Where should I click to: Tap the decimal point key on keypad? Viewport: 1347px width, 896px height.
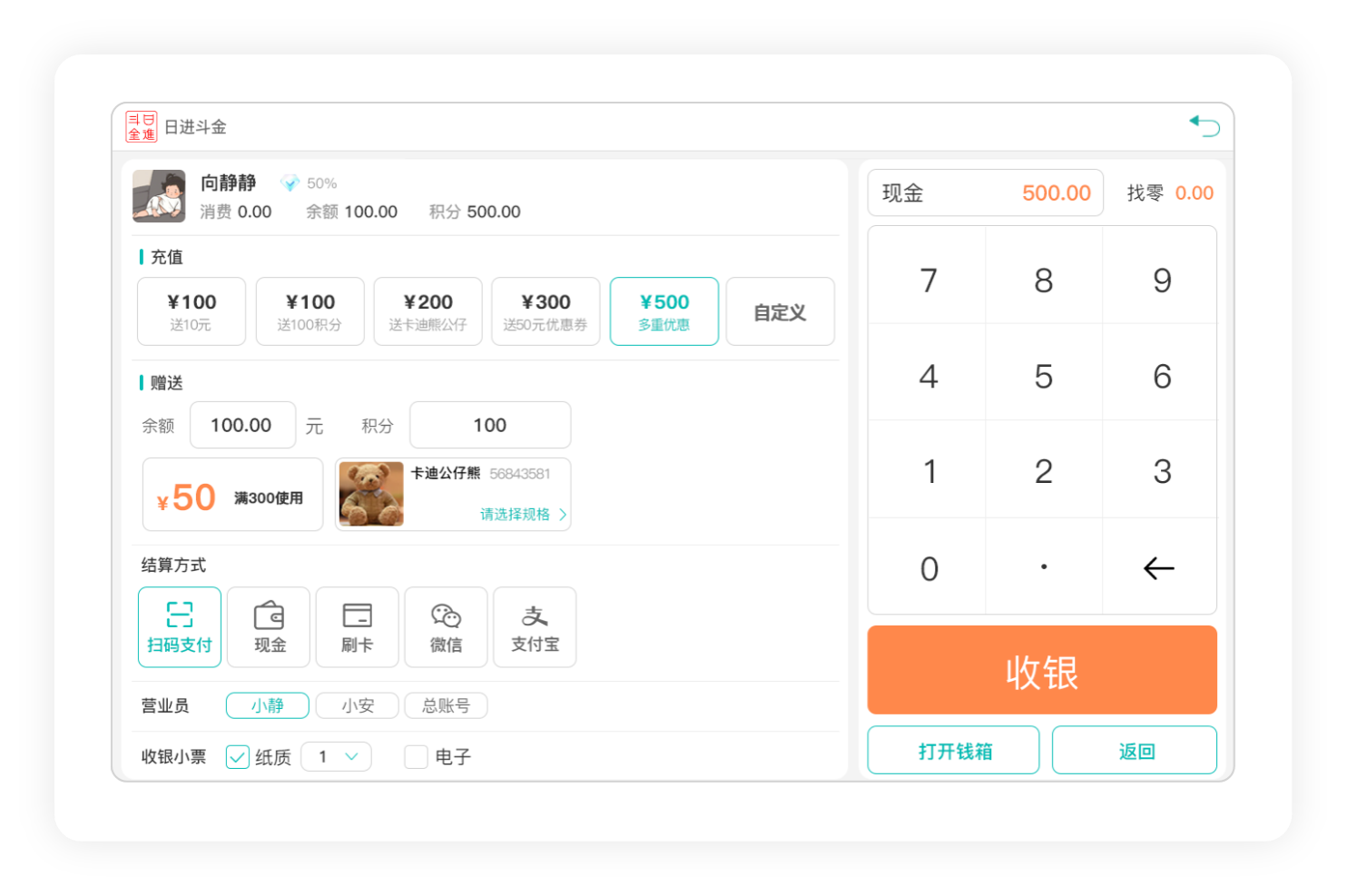[x=1044, y=567]
